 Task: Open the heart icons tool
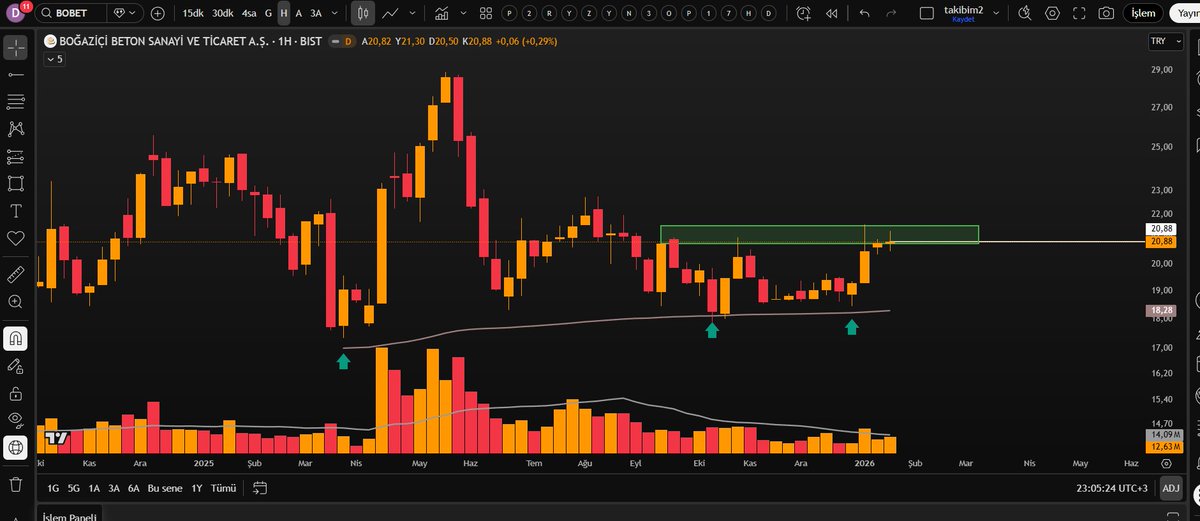tap(16, 238)
